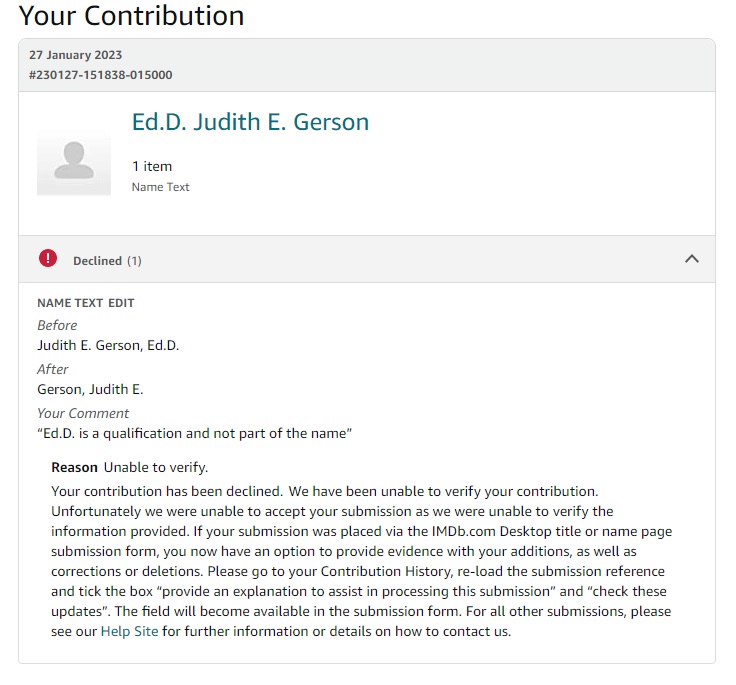Click the bold Reason label
The width and height of the screenshot is (736, 685).
(75, 467)
